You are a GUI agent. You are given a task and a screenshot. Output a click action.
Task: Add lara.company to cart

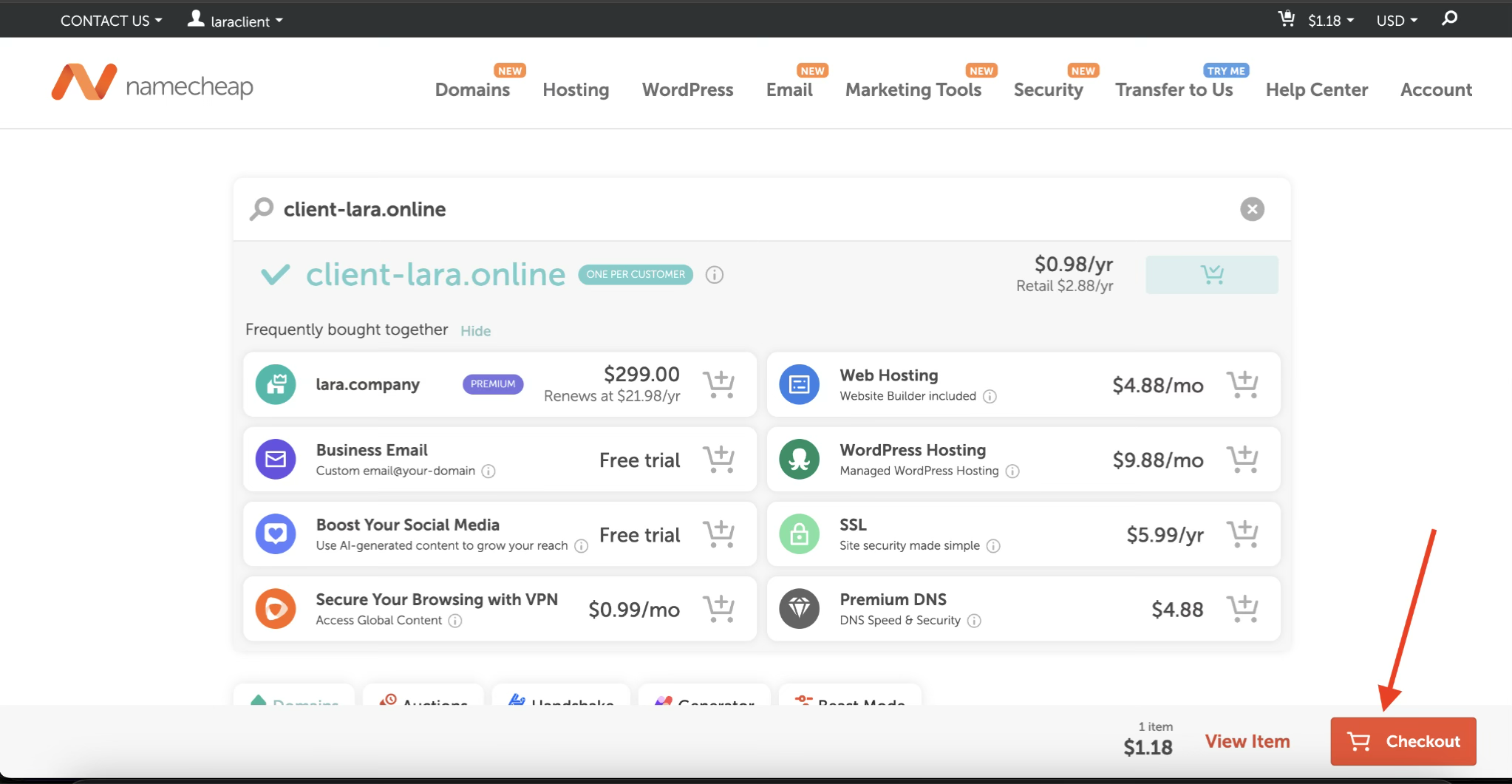click(718, 384)
